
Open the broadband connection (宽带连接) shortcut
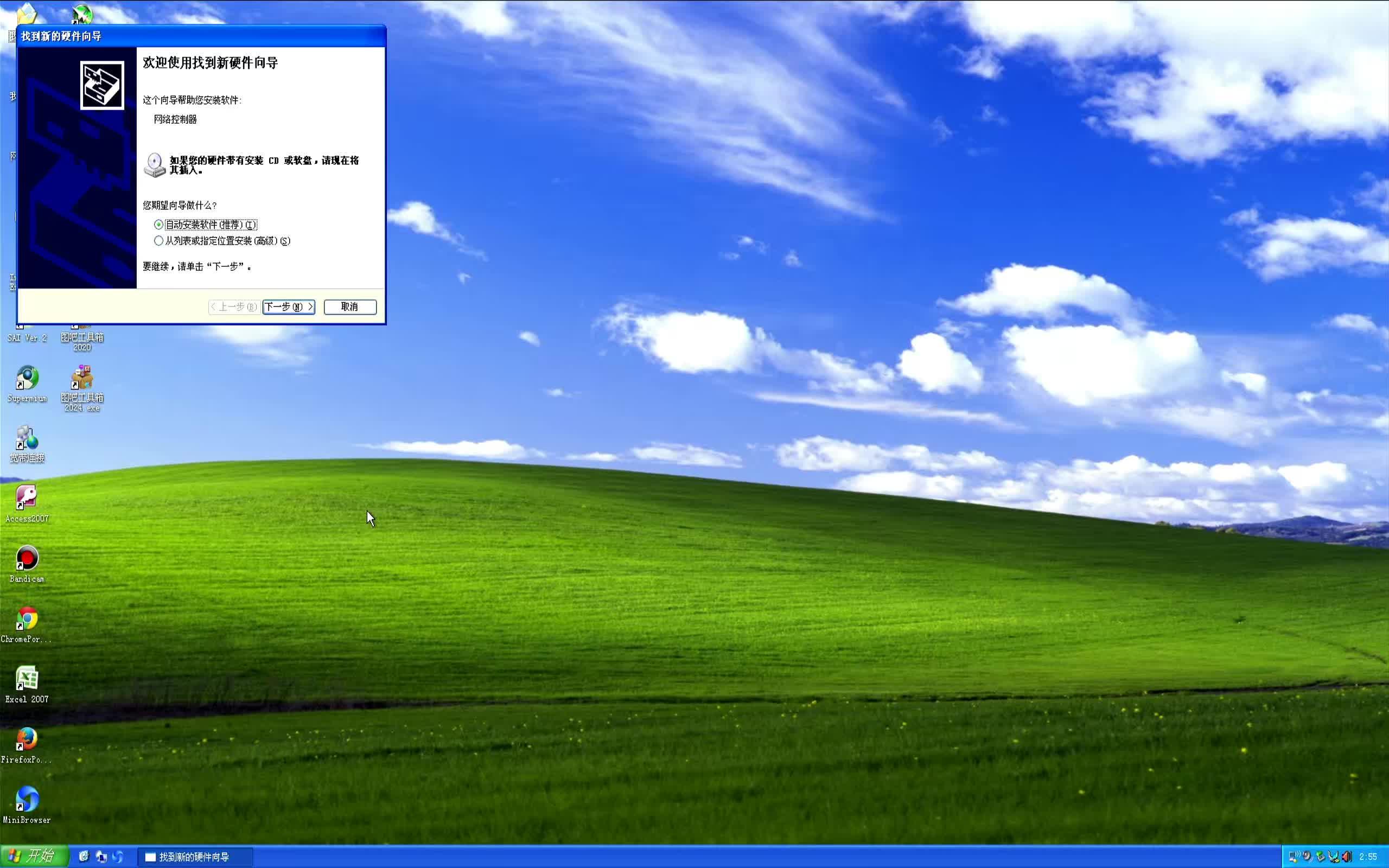[27, 439]
